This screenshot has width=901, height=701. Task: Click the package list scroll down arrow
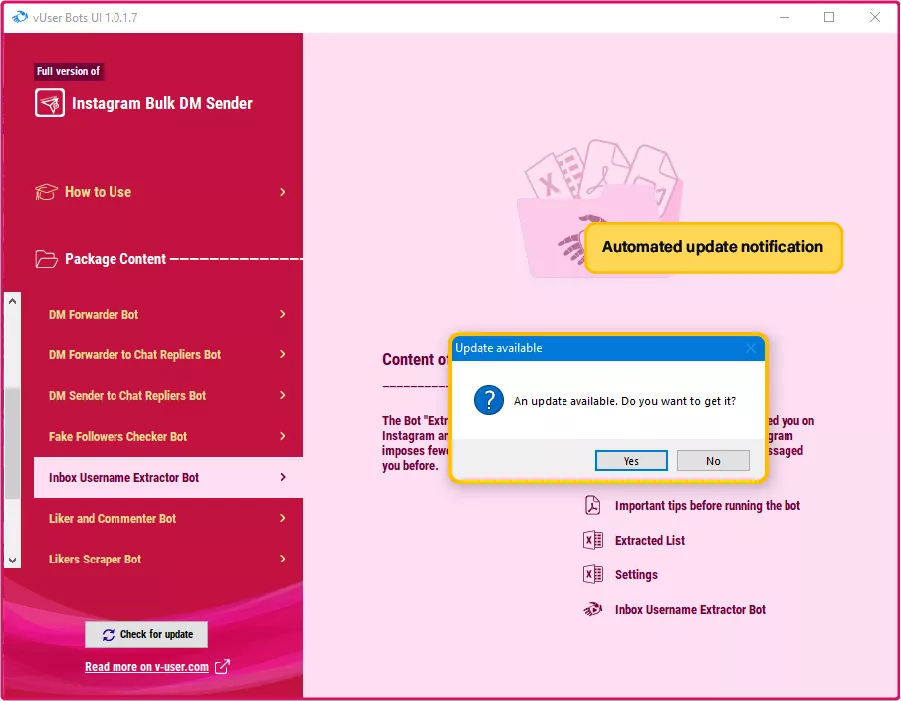pos(13,560)
